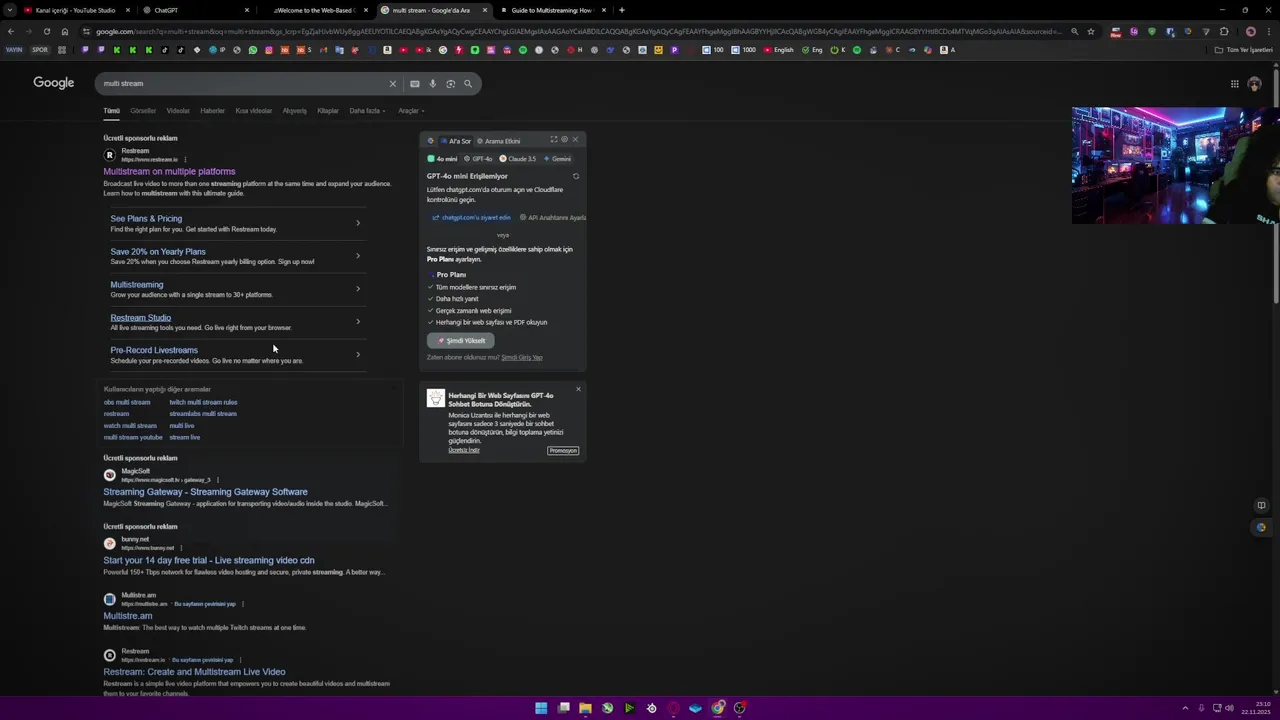This screenshot has width=1280, height=720.
Task: Open 'Restream: Create and Multistream Live Video'
Action: pyautogui.click(x=194, y=672)
